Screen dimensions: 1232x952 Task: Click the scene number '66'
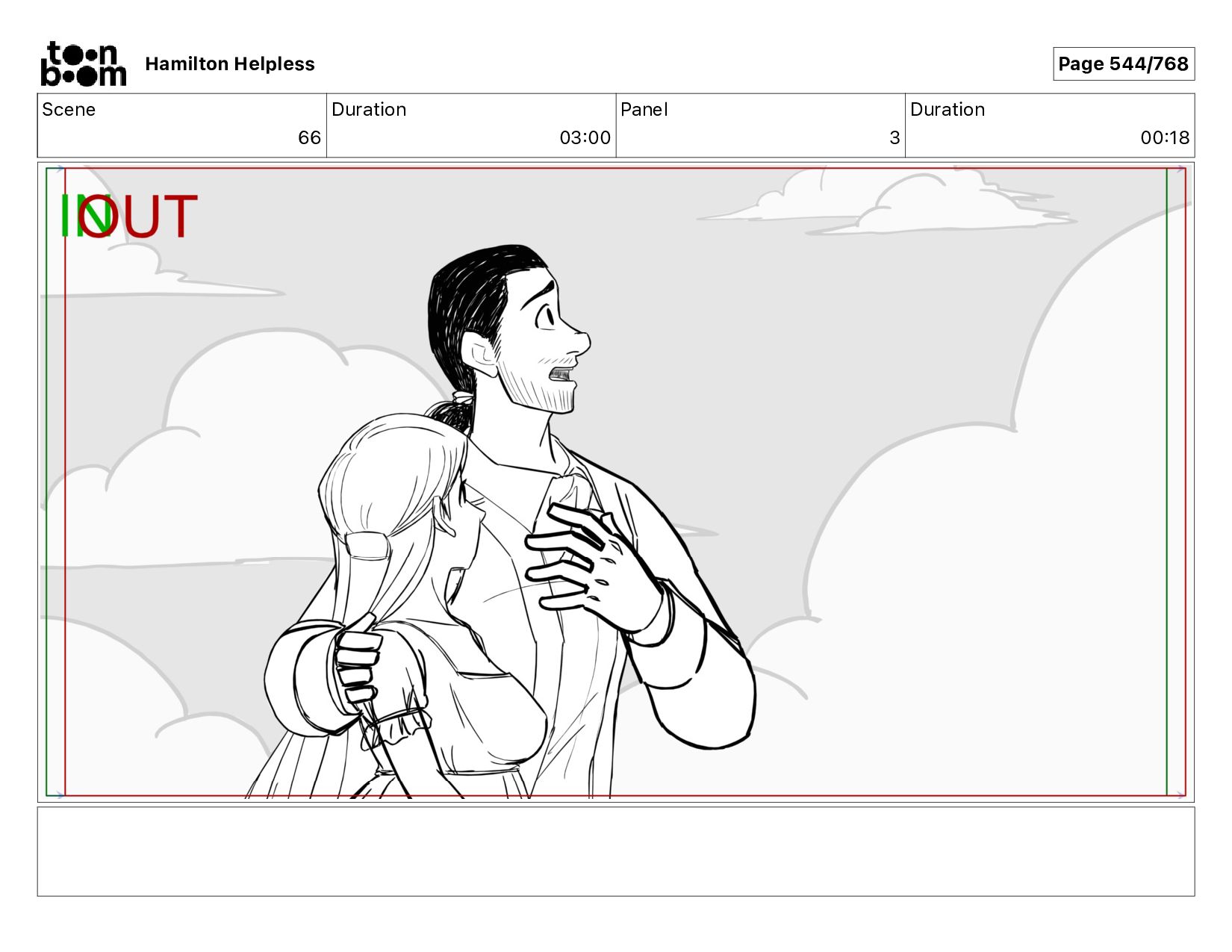point(309,137)
